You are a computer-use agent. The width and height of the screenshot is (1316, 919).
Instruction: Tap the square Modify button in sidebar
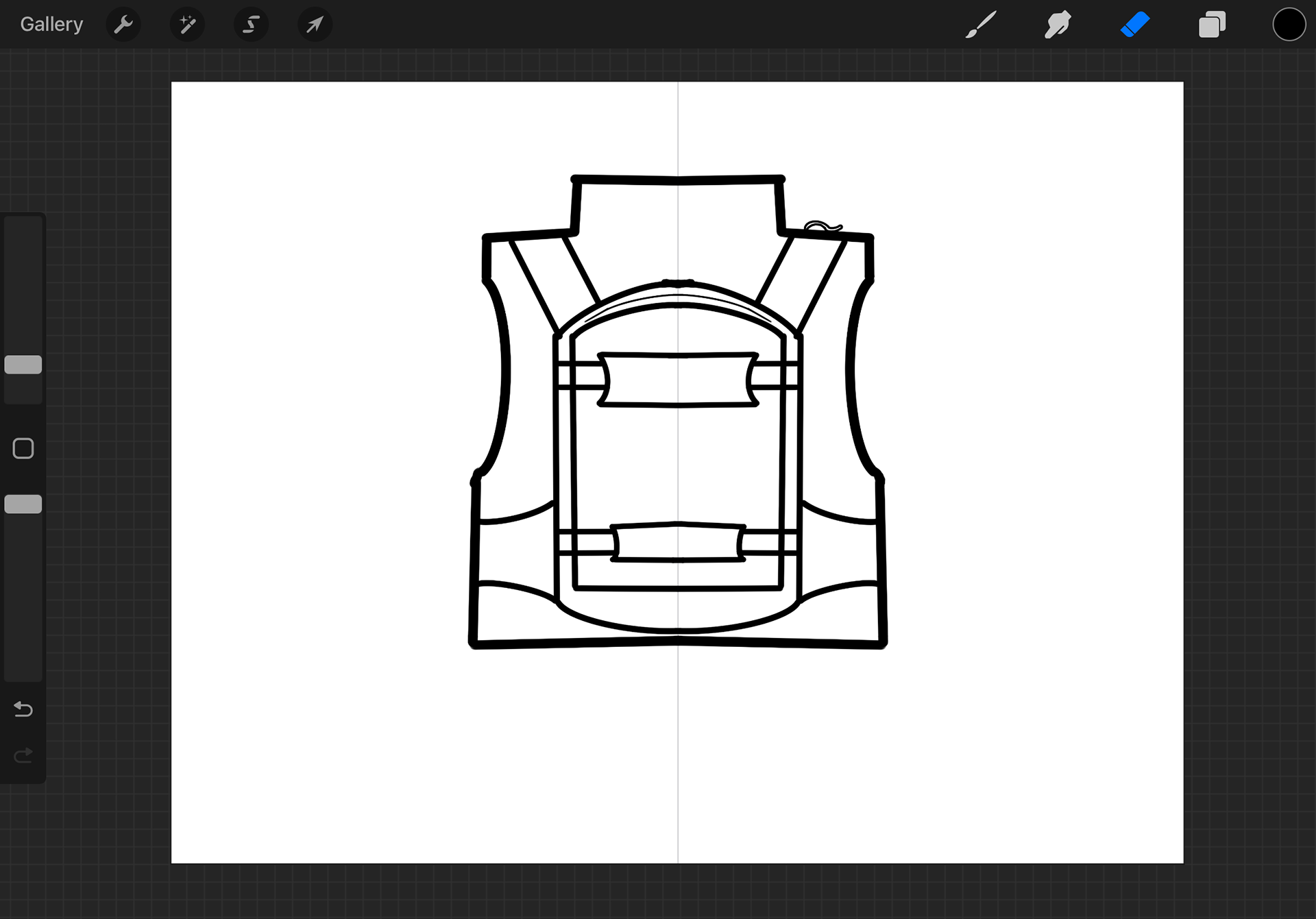(23, 449)
